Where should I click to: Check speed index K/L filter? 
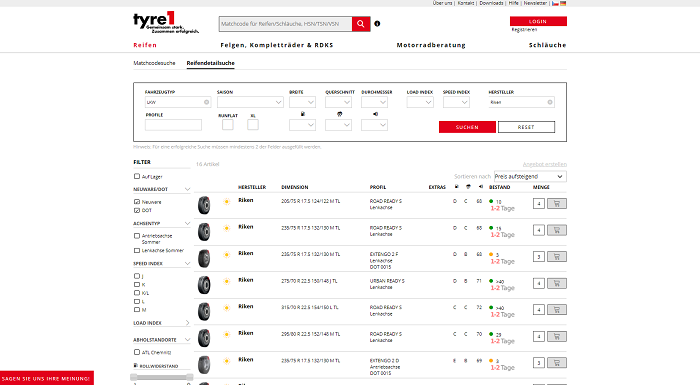pos(137,293)
